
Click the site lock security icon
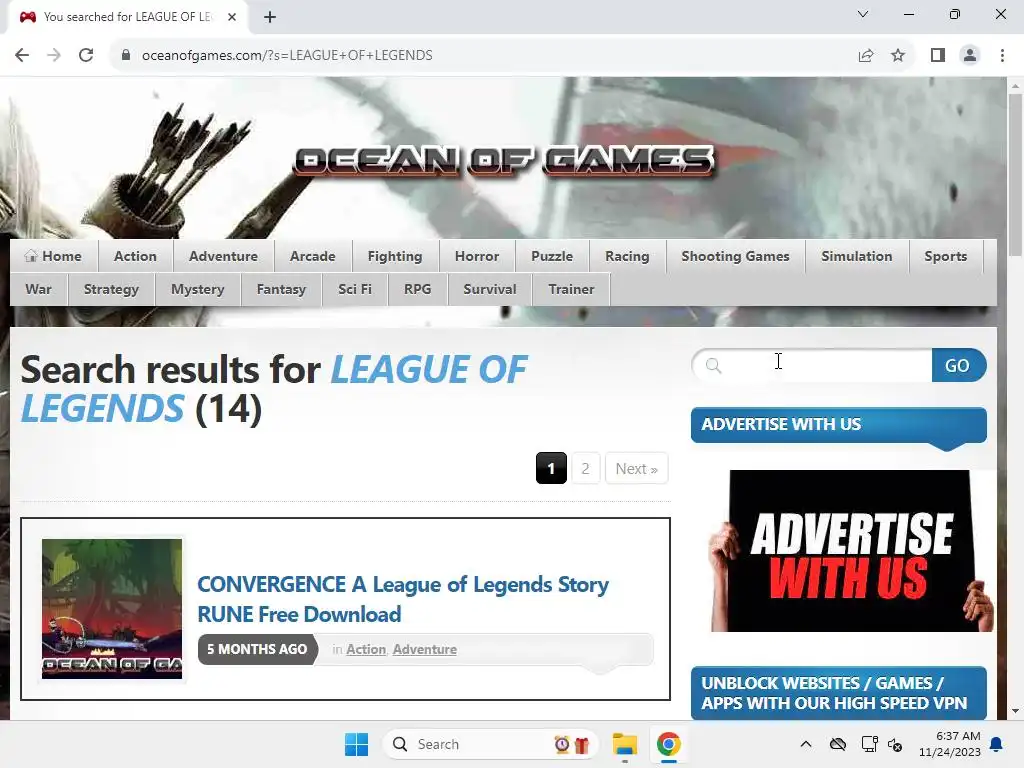(126, 55)
